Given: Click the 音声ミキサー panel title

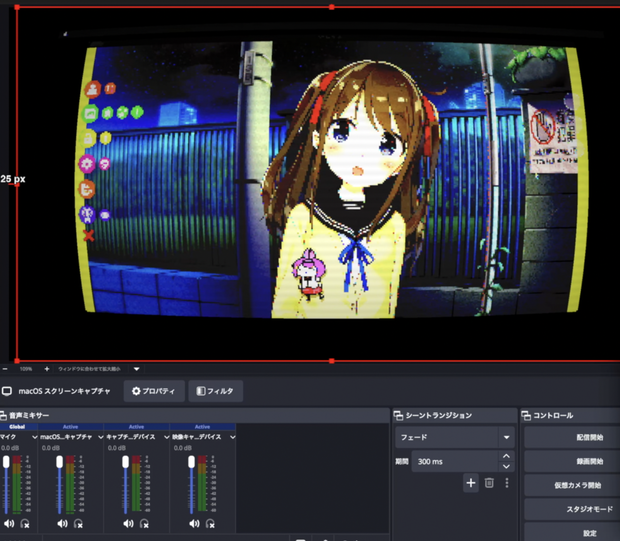Looking at the screenshot, I should click(x=29, y=415).
